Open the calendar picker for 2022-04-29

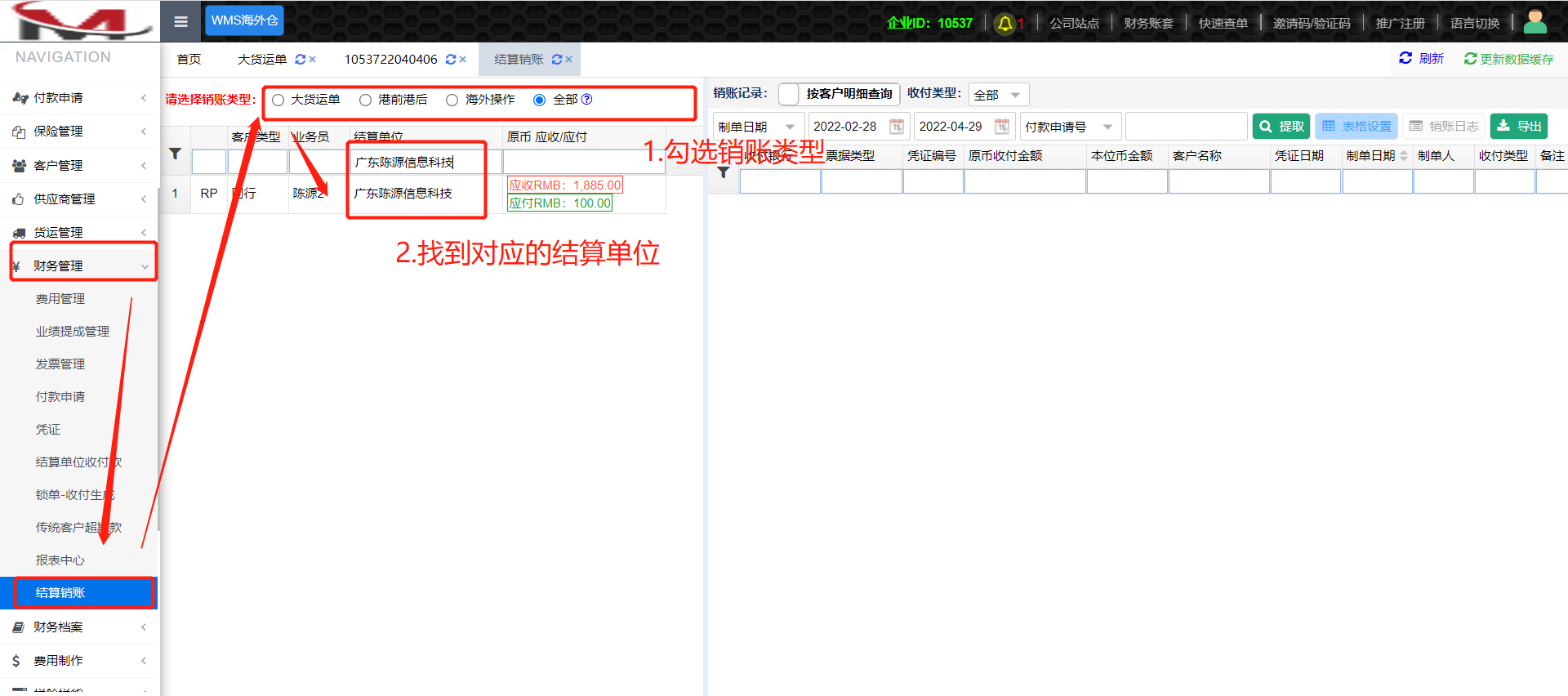[1002, 127]
